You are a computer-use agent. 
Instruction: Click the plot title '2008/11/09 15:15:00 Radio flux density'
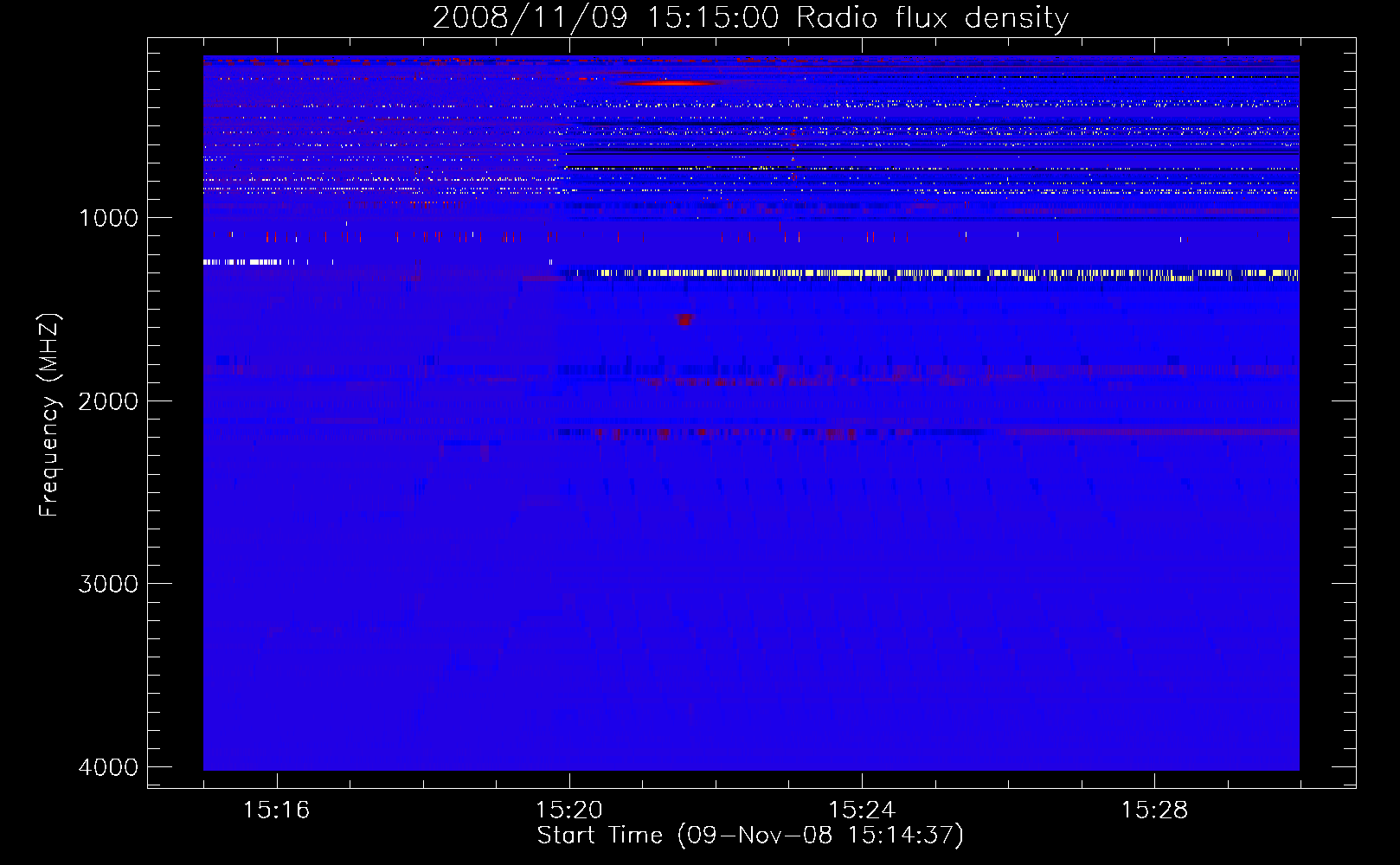point(751,17)
